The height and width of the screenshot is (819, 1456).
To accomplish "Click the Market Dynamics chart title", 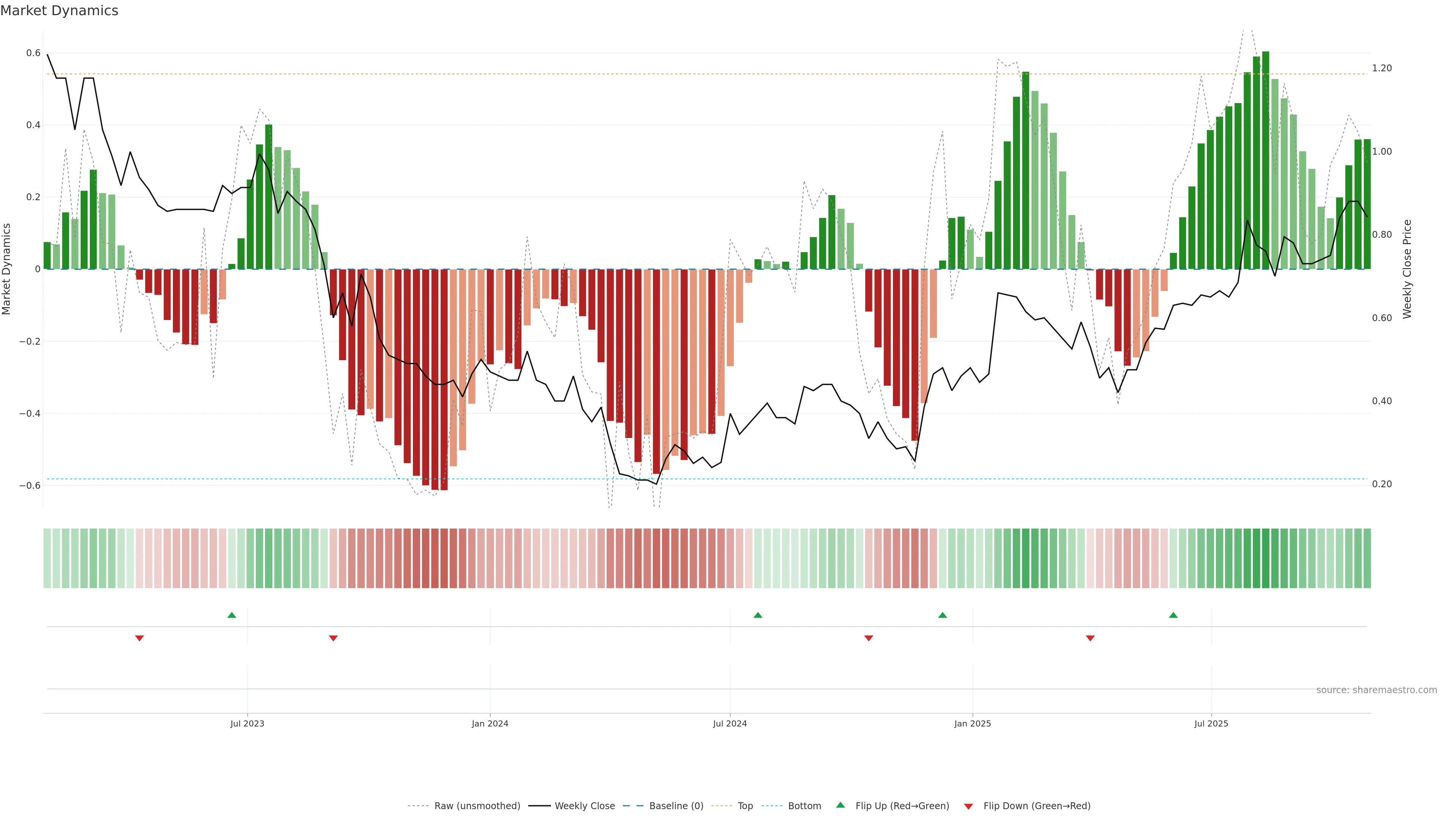I will coord(60,11).
